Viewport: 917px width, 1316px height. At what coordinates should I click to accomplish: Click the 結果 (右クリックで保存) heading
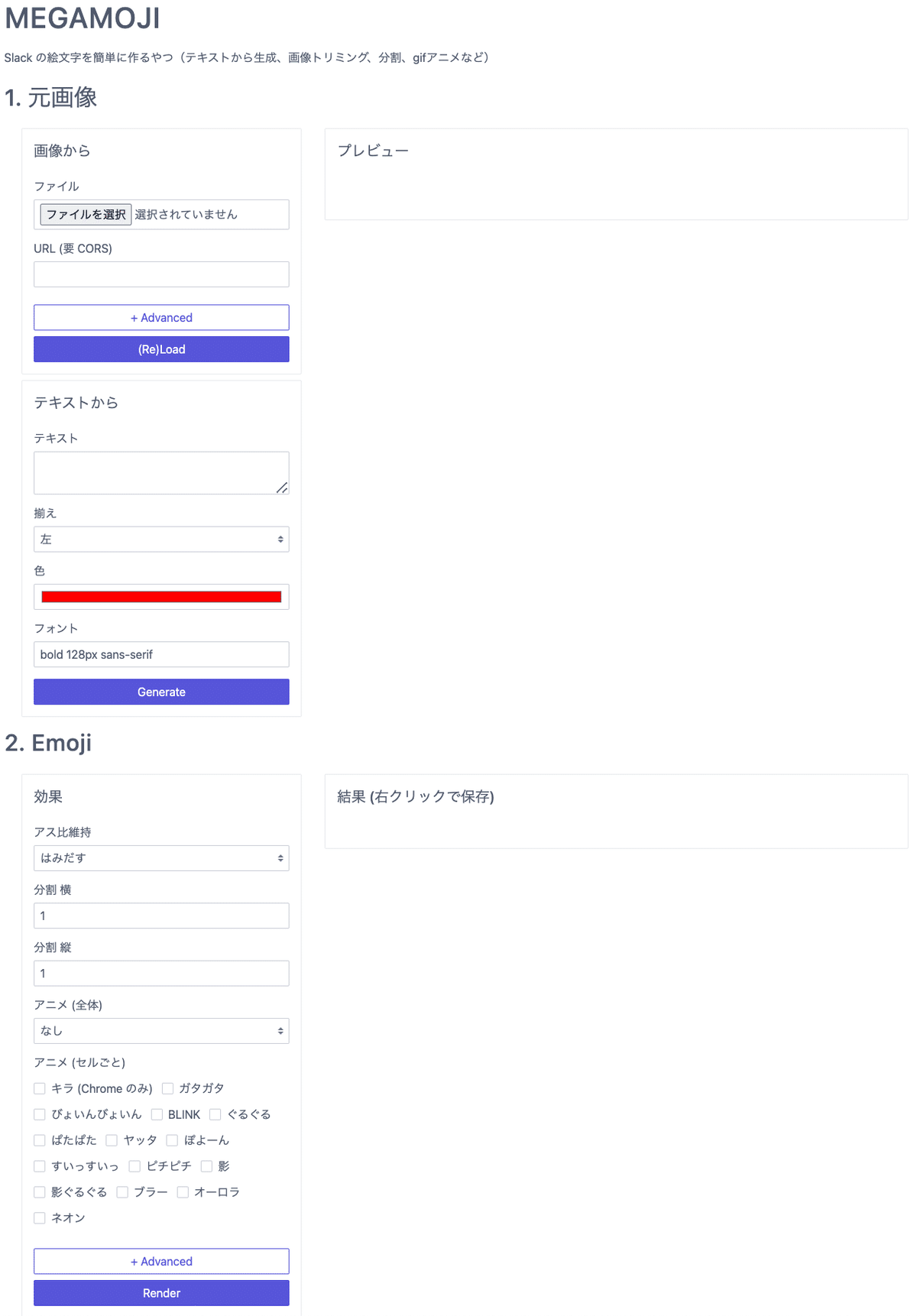tap(416, 796)
